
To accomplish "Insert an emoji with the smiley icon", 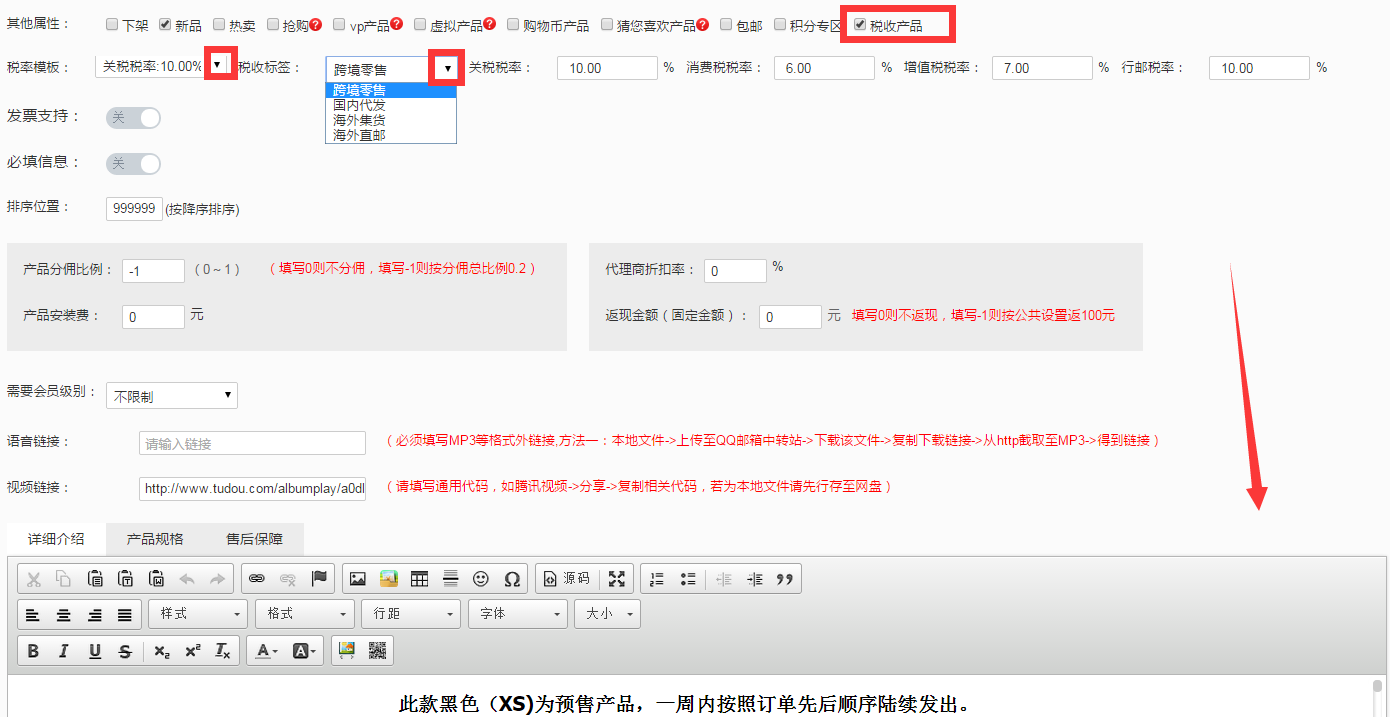I will pos(481,579).
